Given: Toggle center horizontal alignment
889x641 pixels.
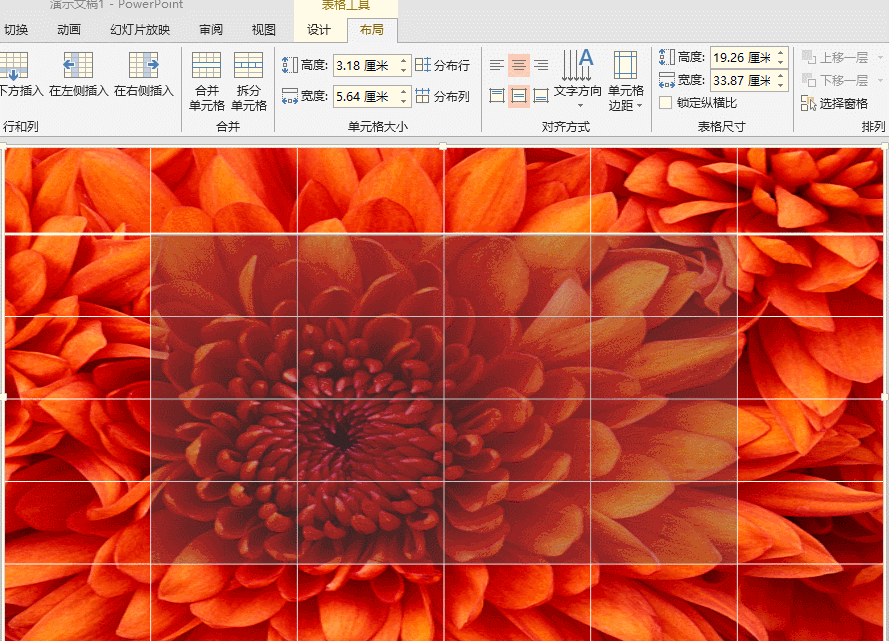Looking at the screenshot, I should pos(519,65).
